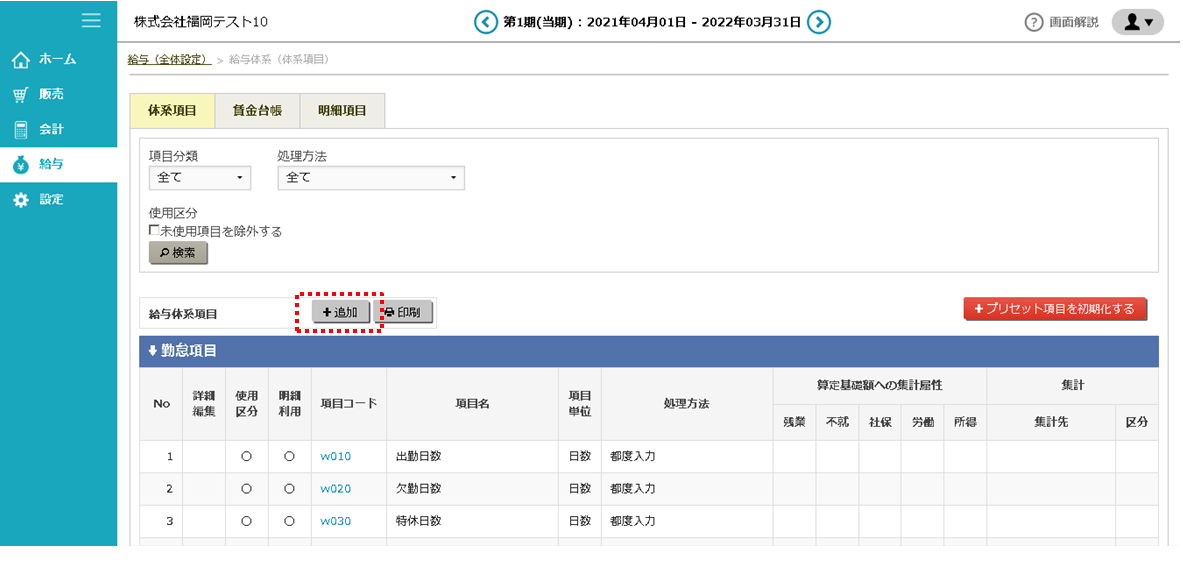Viewport: 1183px width, 579px height.
Task: Open the user account menu
Action: coord(1137,22)
